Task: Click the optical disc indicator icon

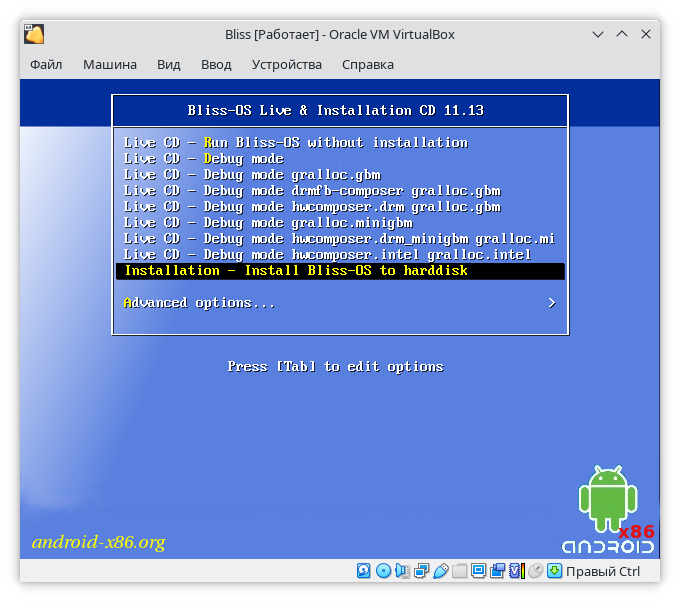Action: [x=383, y=571]
